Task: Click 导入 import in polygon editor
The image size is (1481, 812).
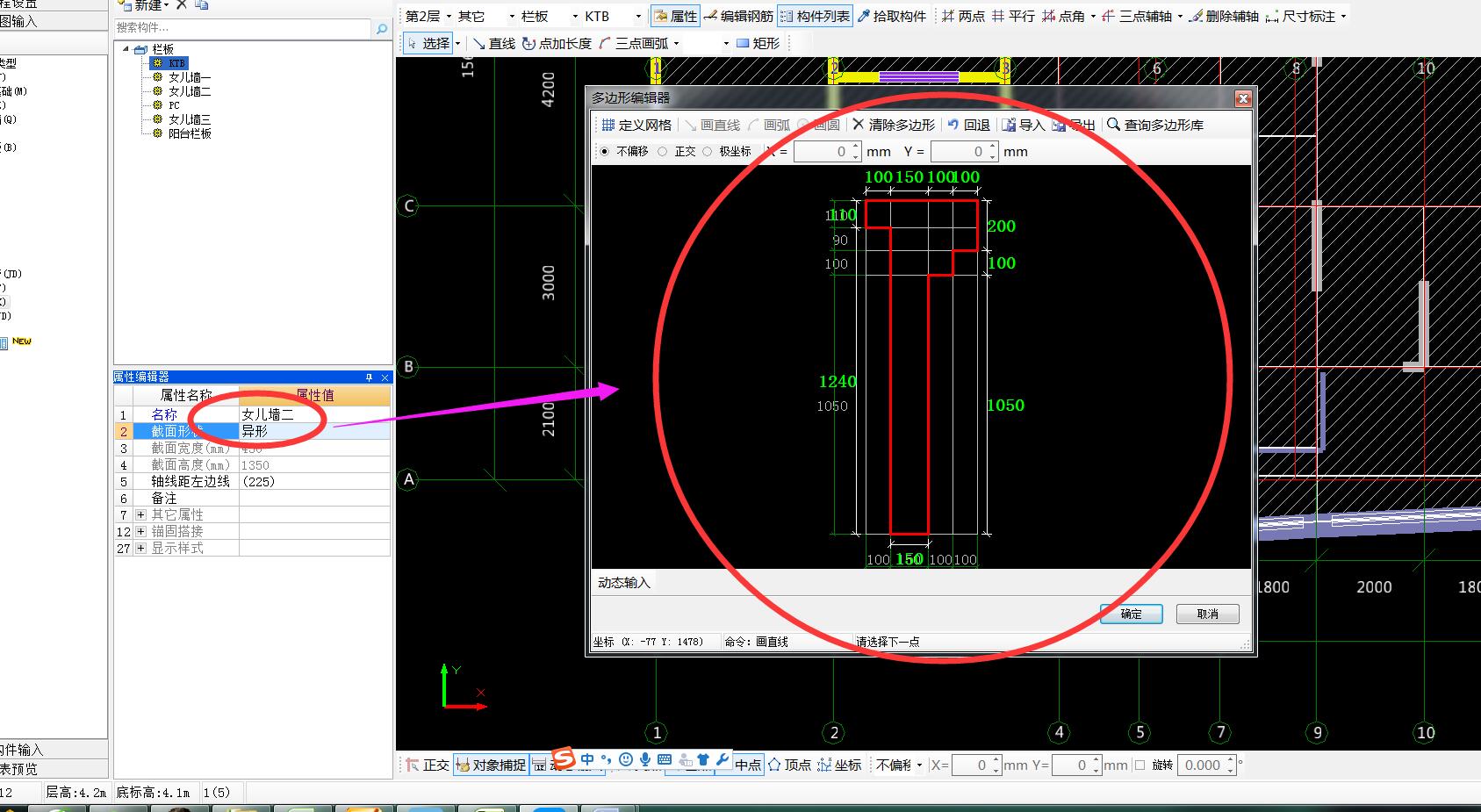Action: (x=1024, y=125)
